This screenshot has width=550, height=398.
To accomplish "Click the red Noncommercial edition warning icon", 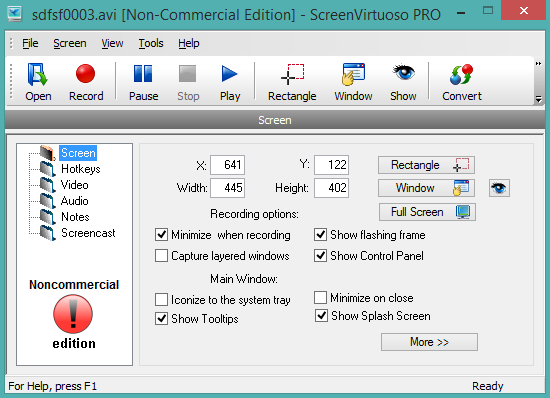I will coord(73,314).
